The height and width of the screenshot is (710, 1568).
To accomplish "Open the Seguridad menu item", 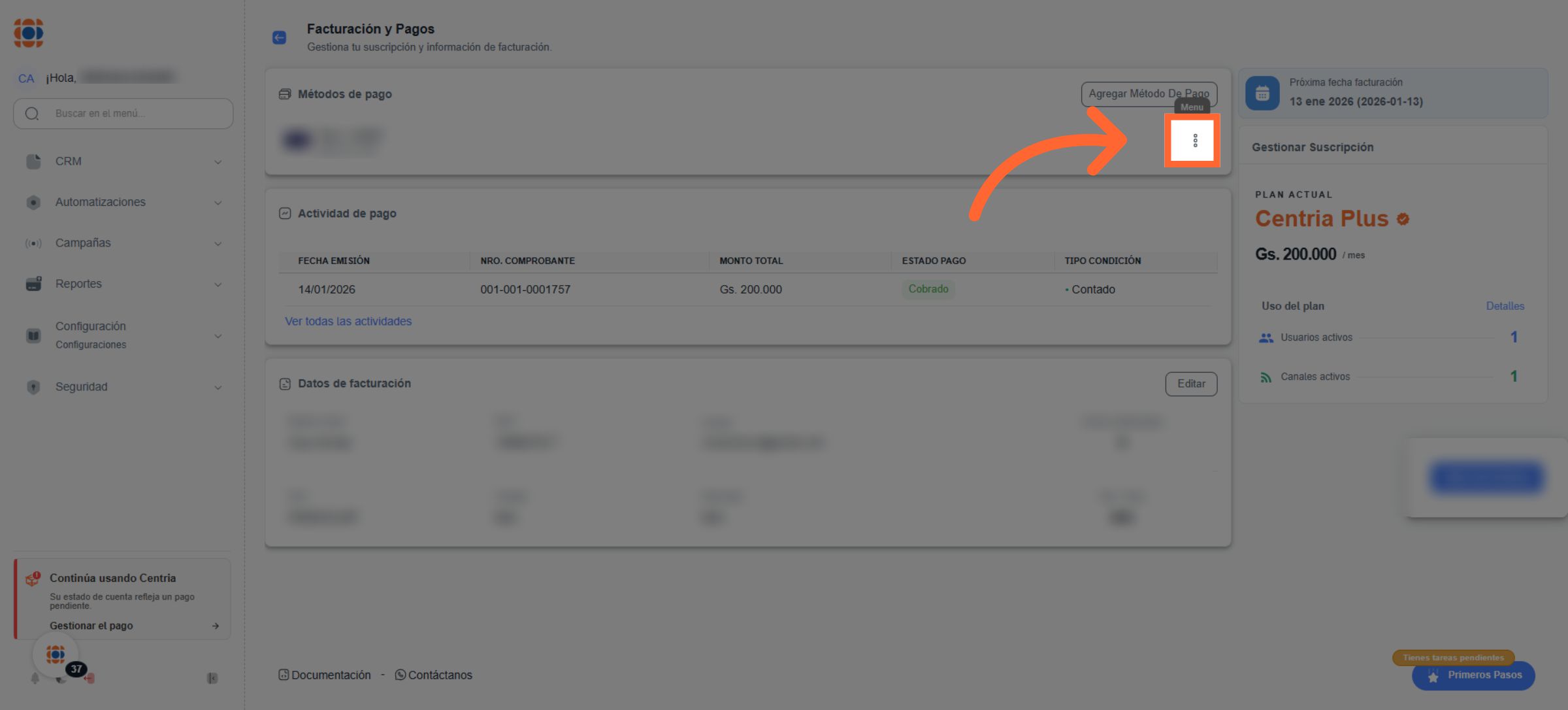I will click(x=81, y=387).
